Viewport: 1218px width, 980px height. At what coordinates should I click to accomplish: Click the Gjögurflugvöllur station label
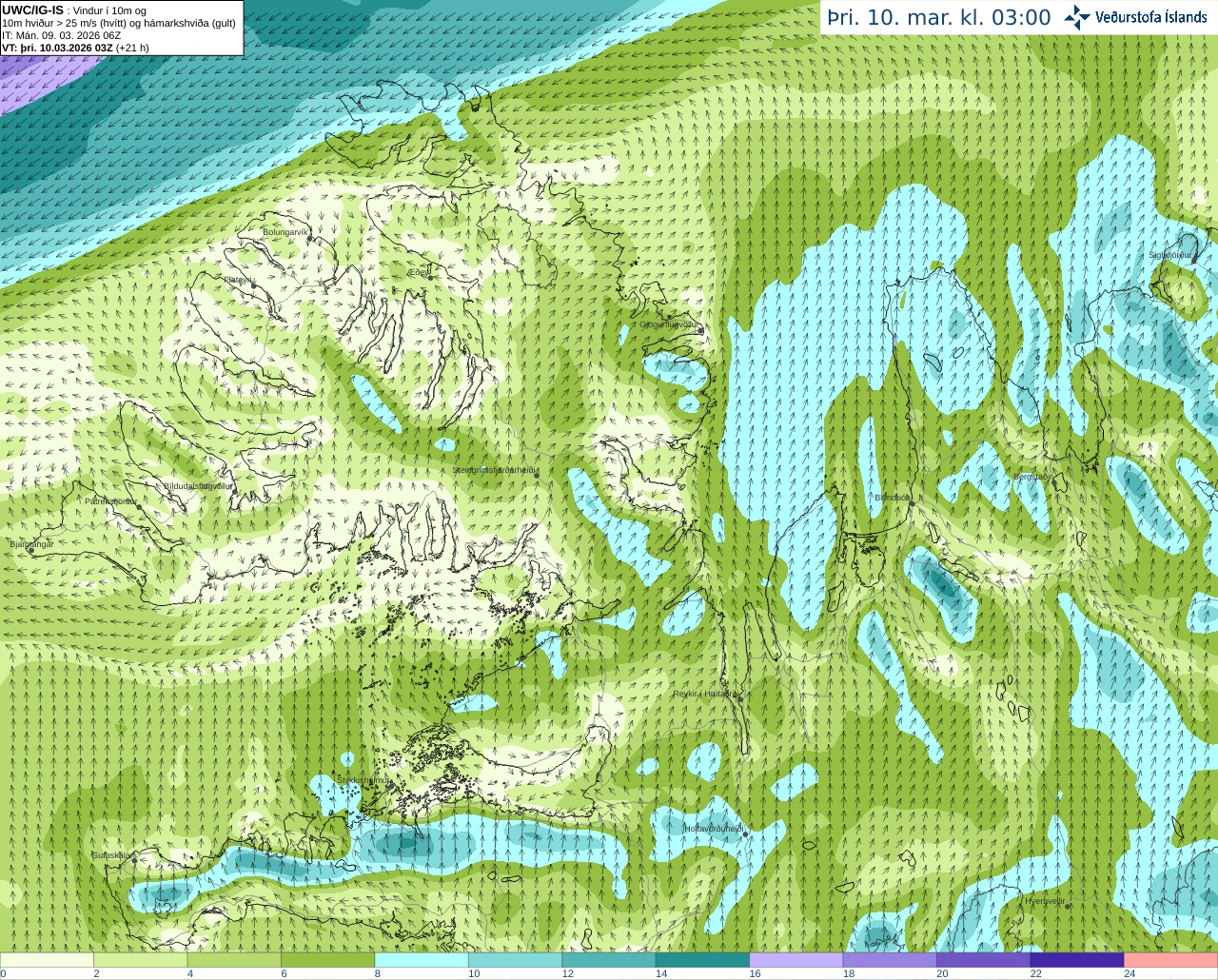point(669,324)
